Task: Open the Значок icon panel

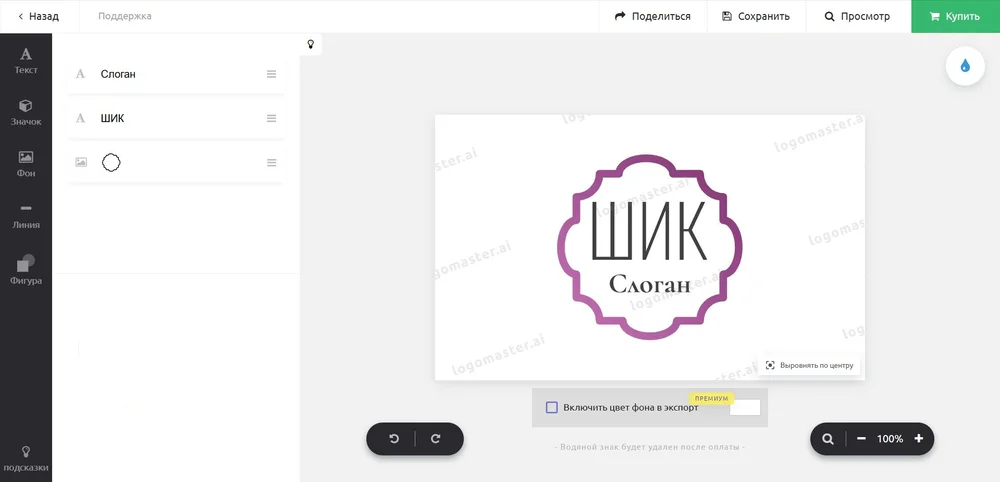Action: point(26,112)
